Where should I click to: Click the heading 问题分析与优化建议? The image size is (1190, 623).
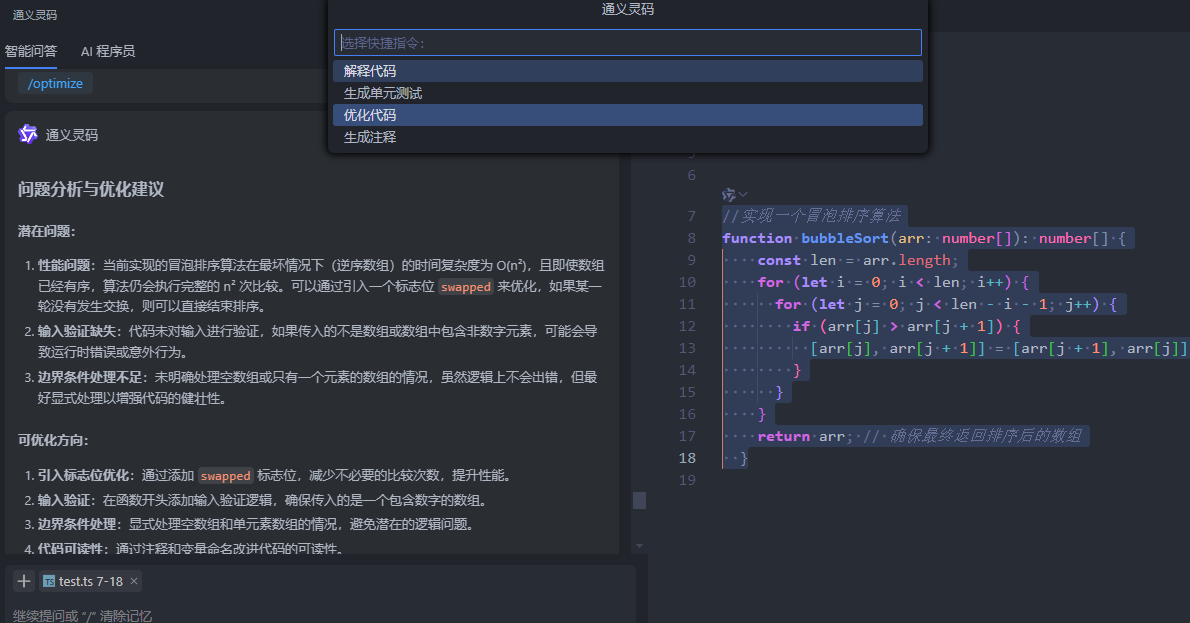pyautogui.click(x=91, y=189)
